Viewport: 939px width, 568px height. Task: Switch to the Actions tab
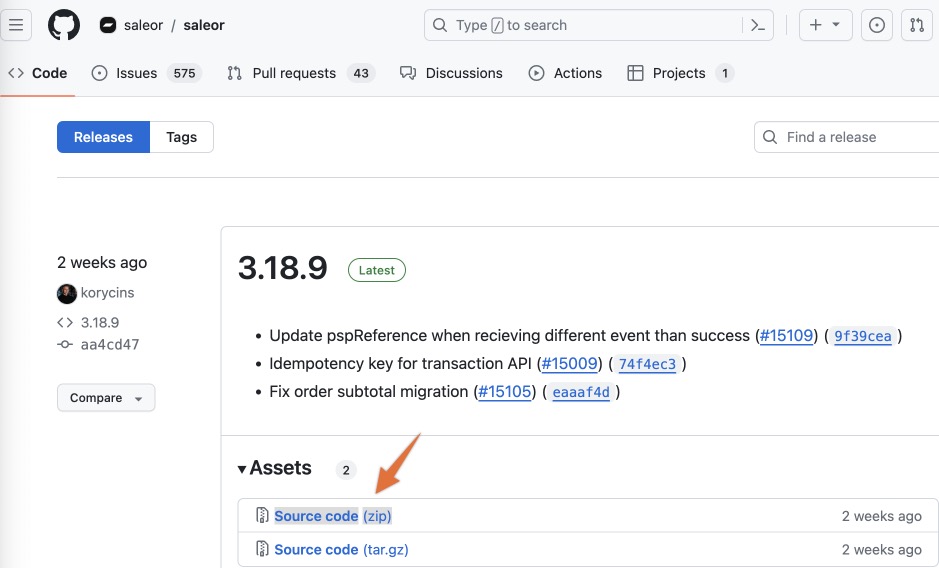565,73
